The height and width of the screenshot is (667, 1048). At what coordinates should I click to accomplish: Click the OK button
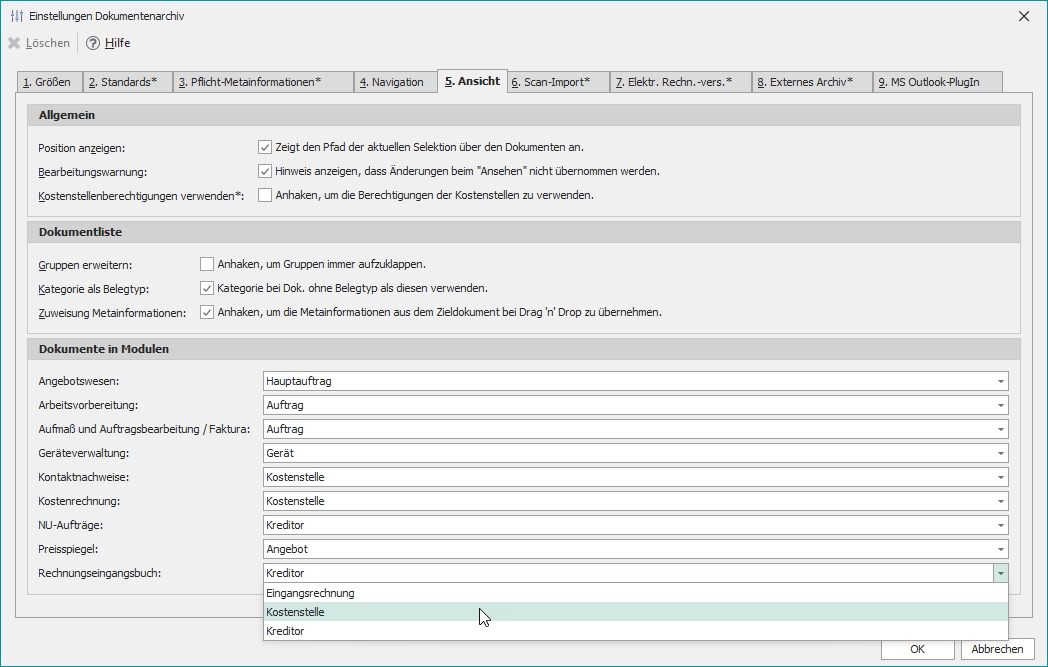(x=917, y=649)
